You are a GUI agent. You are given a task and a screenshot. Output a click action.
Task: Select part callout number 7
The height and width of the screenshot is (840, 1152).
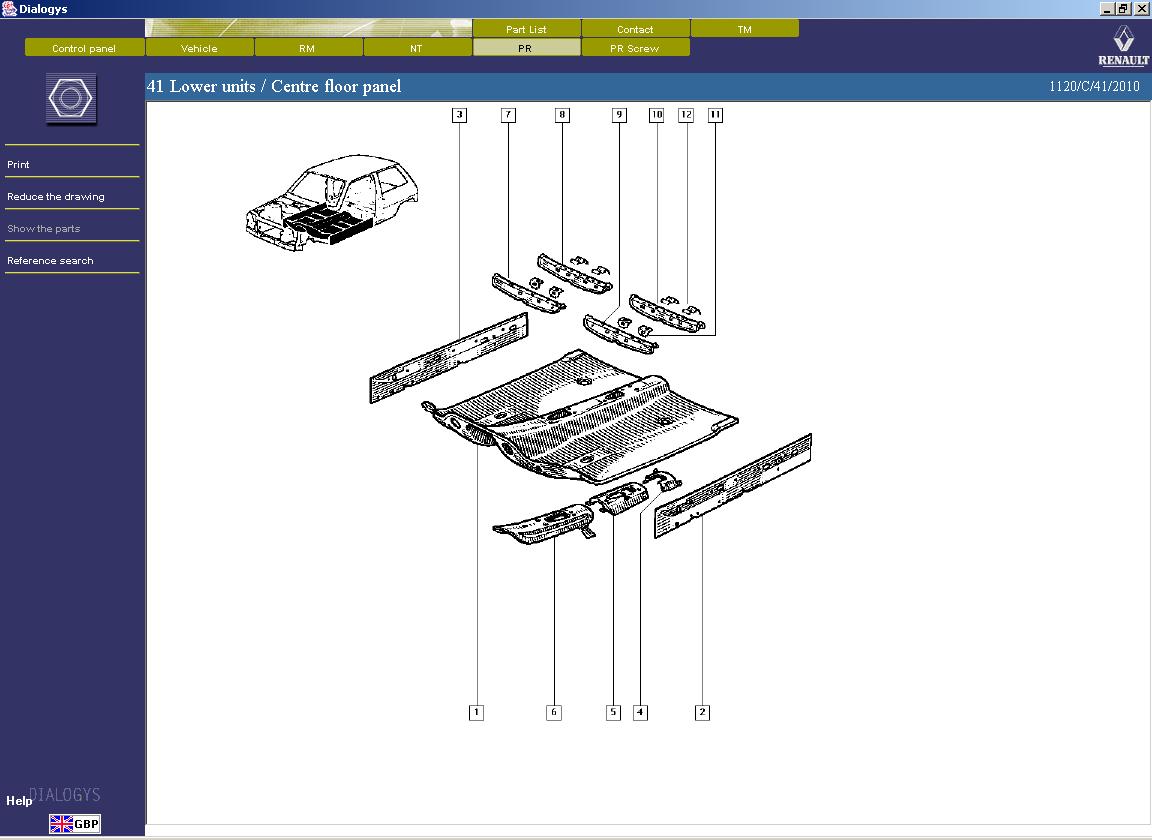[x=508, y=115]
